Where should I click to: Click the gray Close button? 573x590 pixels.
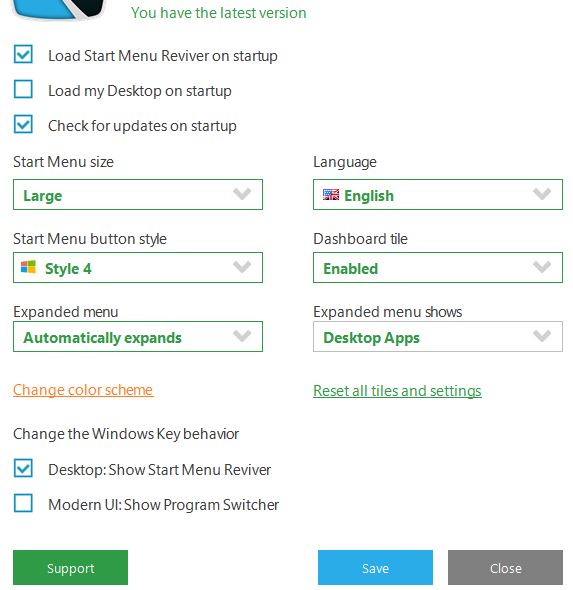505,567
